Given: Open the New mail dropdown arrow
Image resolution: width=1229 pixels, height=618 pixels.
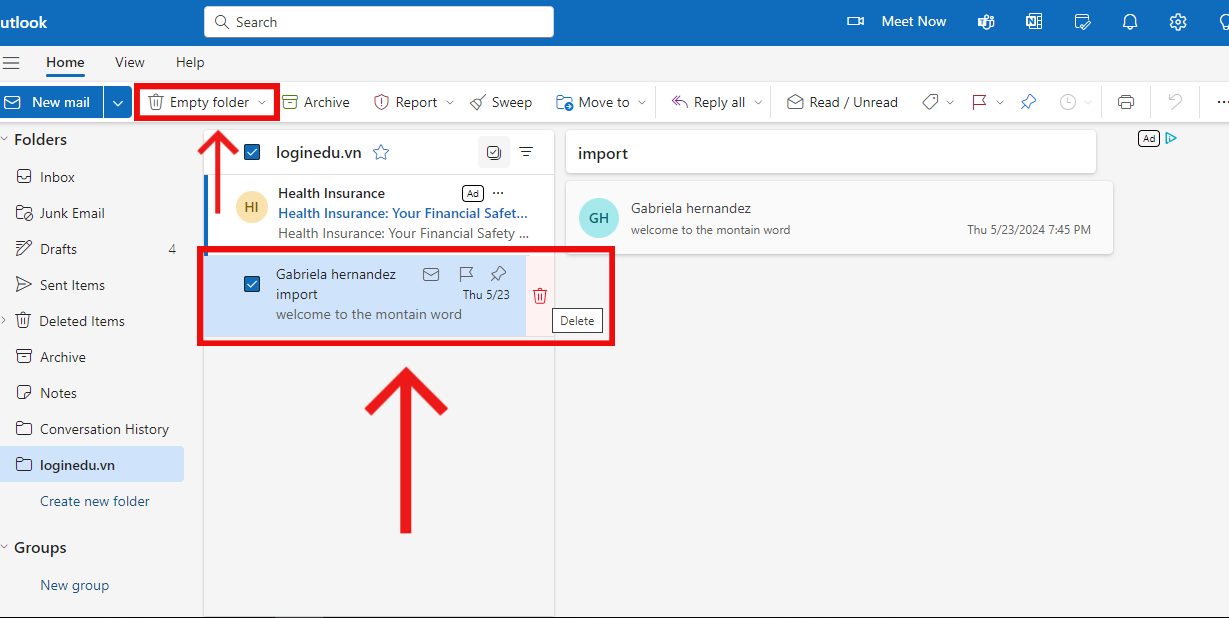Looking at the screenshot, I should click(118, 102).
